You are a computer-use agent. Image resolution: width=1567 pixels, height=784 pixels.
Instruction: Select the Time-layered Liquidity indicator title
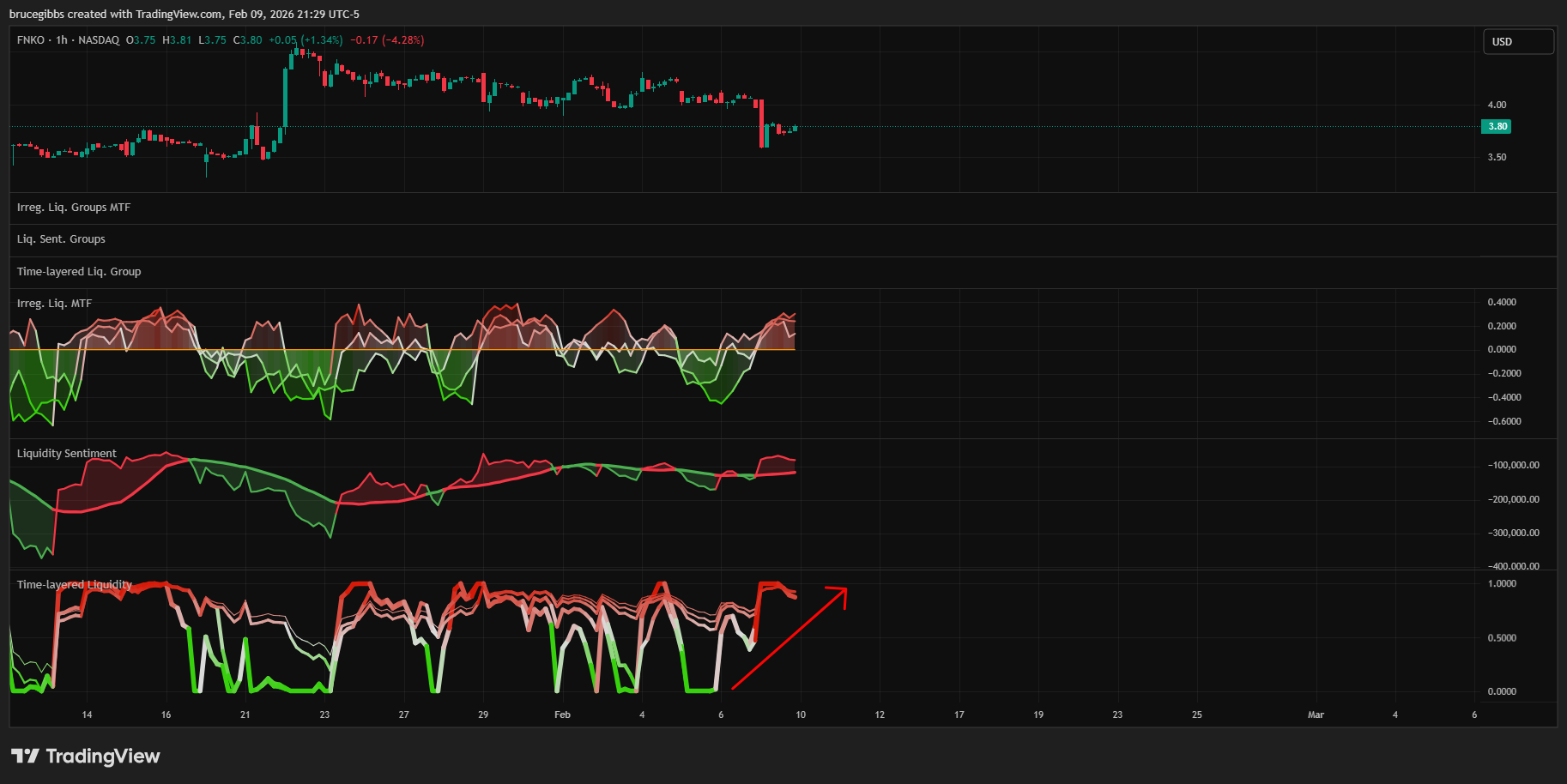[x=75, y=585]
